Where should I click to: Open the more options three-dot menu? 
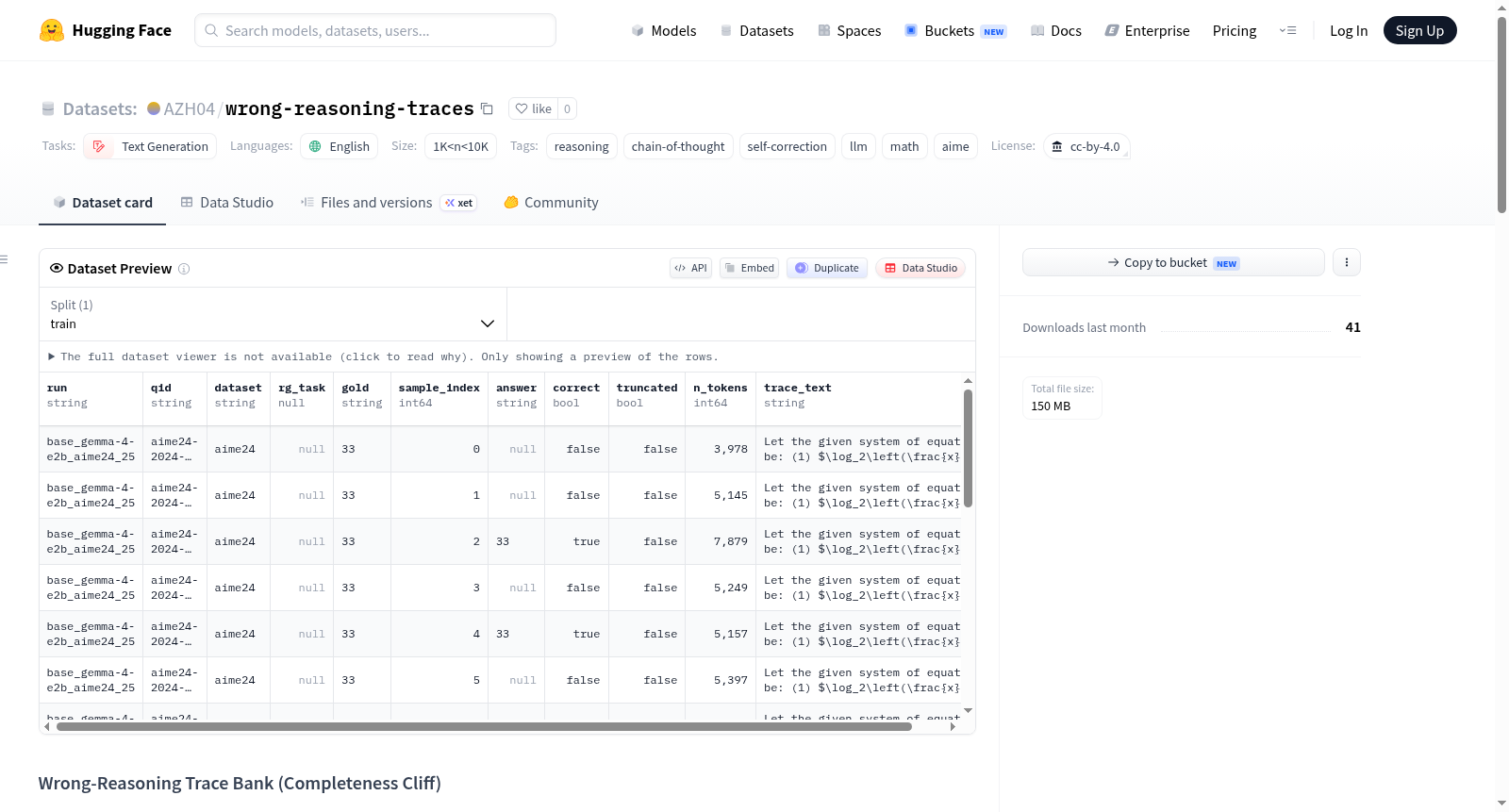coord(1347,262)
